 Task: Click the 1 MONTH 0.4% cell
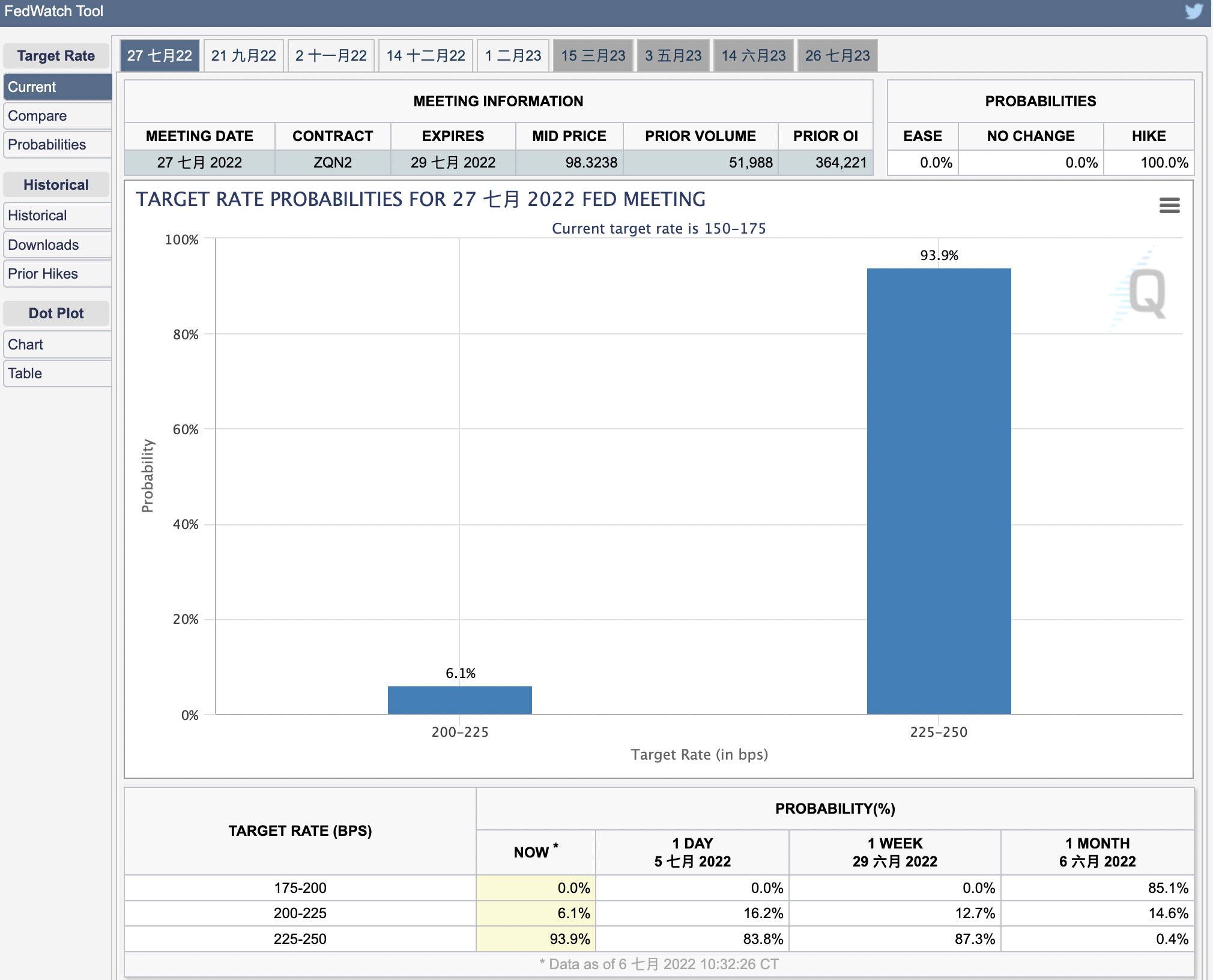[x=1098, y=939]
